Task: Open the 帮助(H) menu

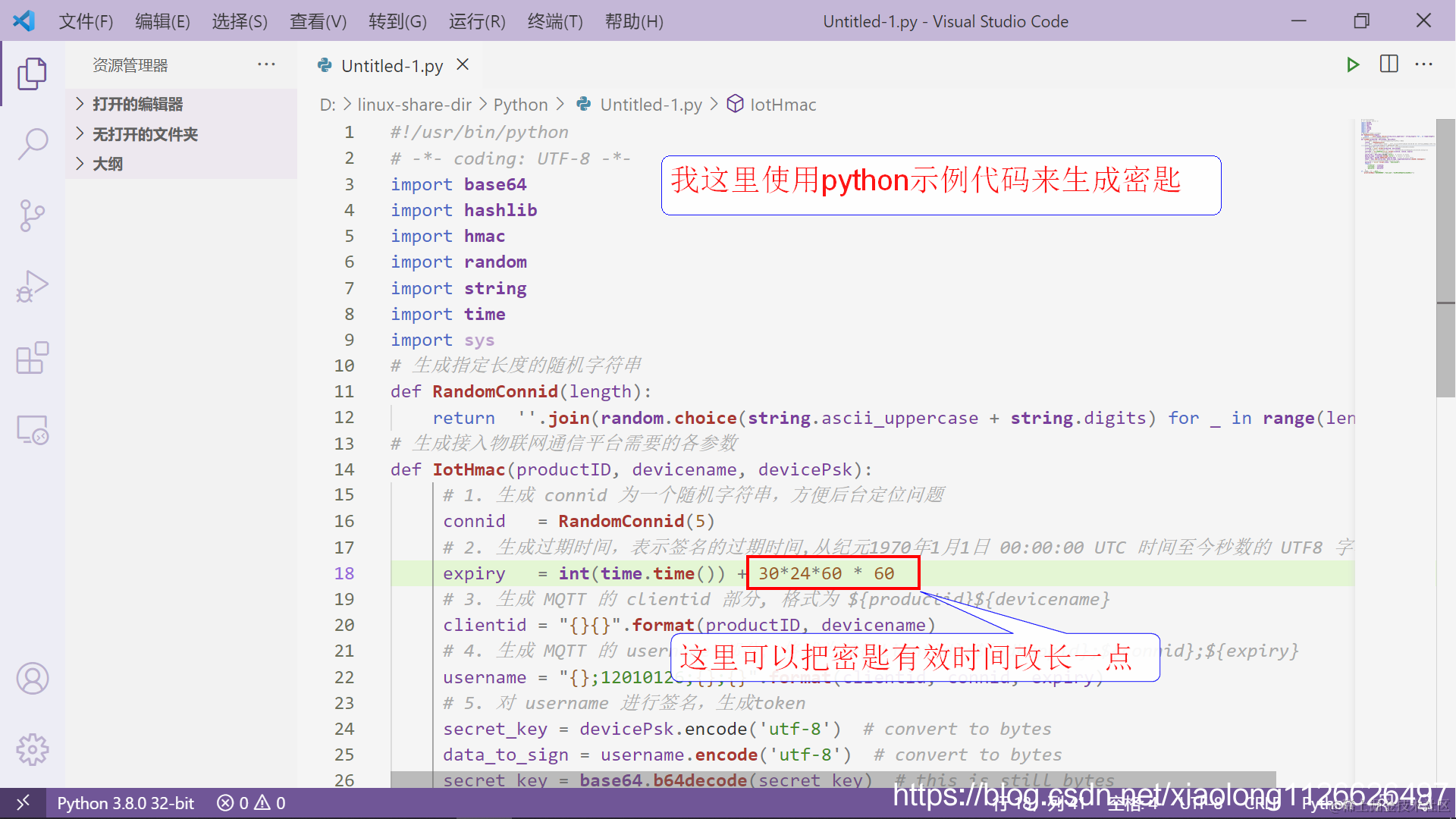Action: (x=634, y=21)
